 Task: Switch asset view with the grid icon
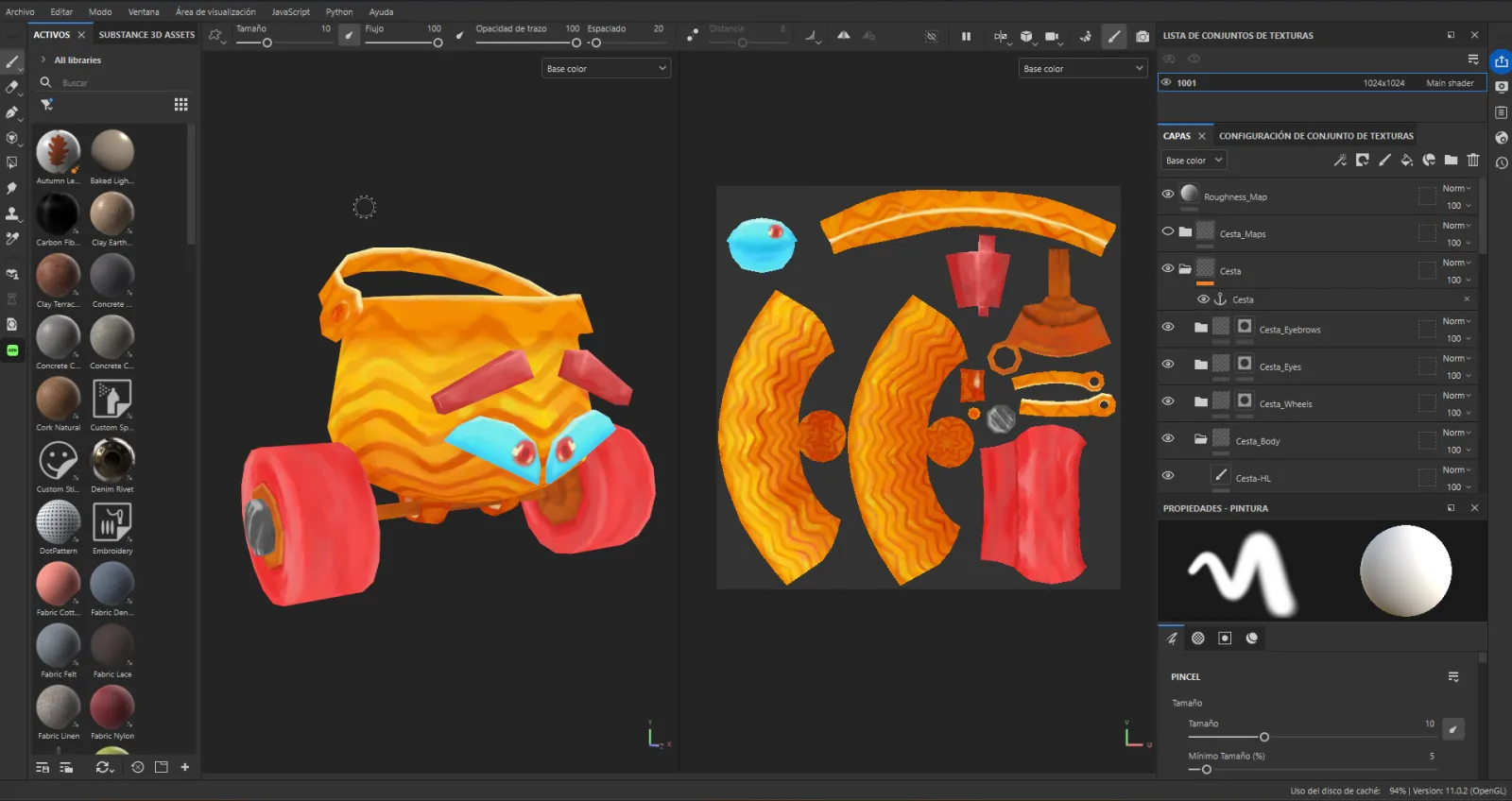coord(180,105)
